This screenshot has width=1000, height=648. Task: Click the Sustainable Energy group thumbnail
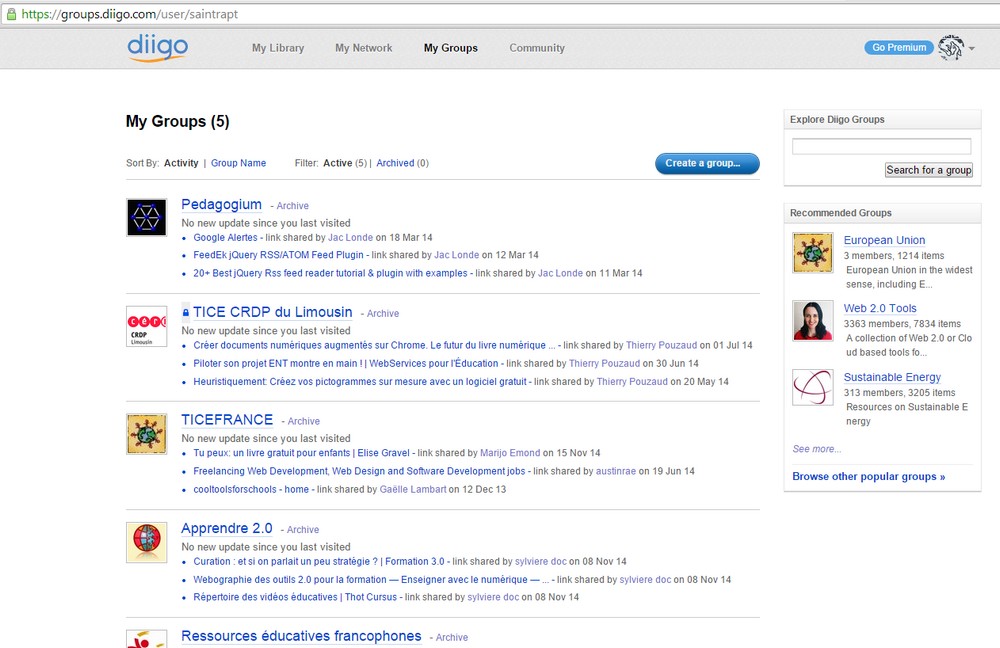(812, 387)
